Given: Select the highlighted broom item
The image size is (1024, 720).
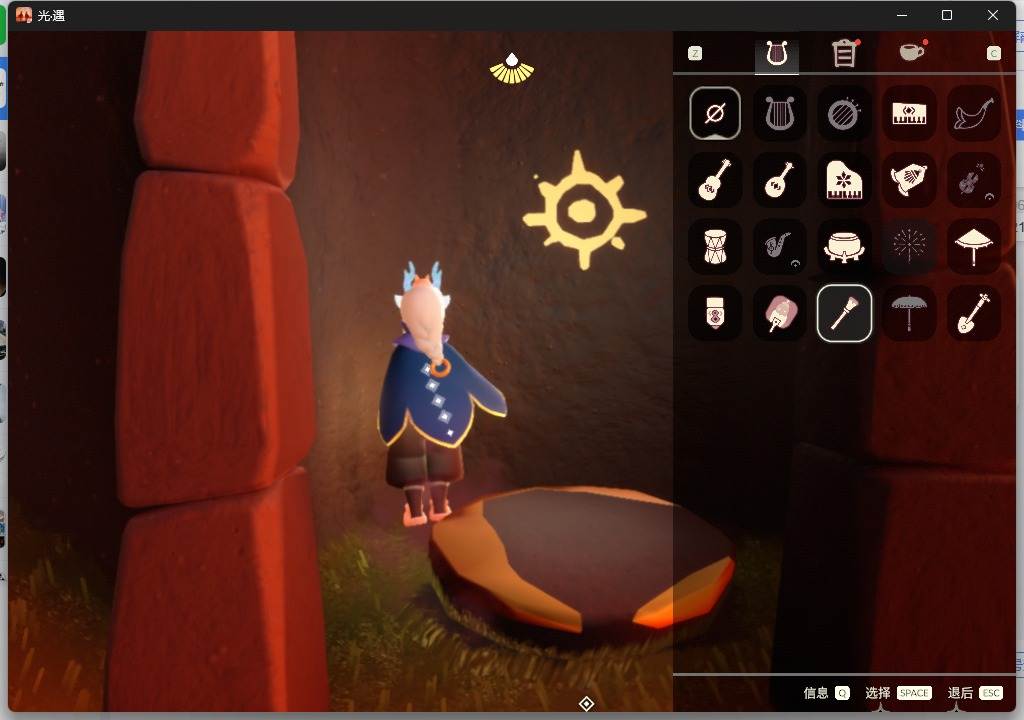Looking at the screenshot, I should 844,313.
